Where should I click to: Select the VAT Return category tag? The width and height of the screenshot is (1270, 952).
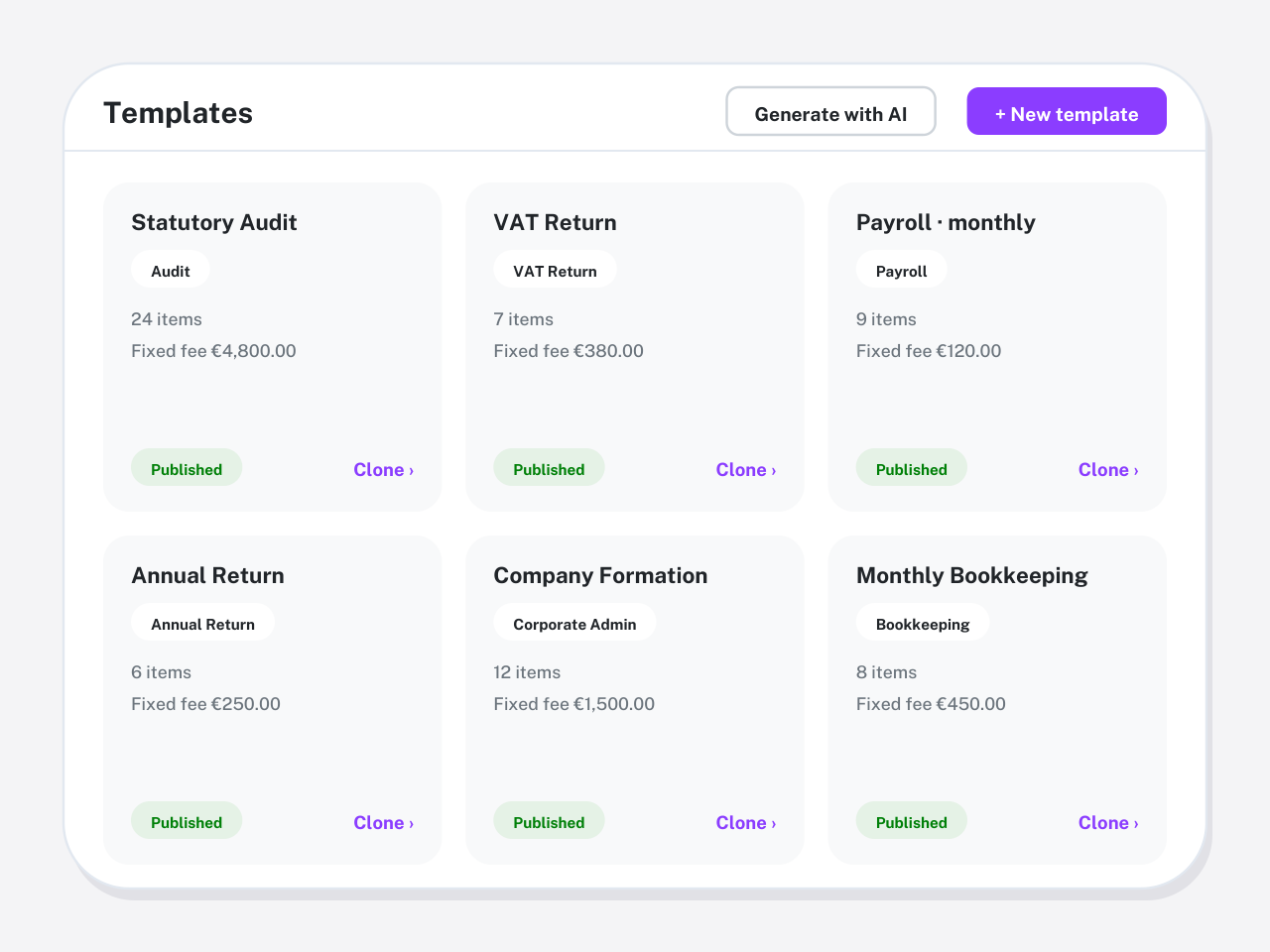click(x=555, y=270)
